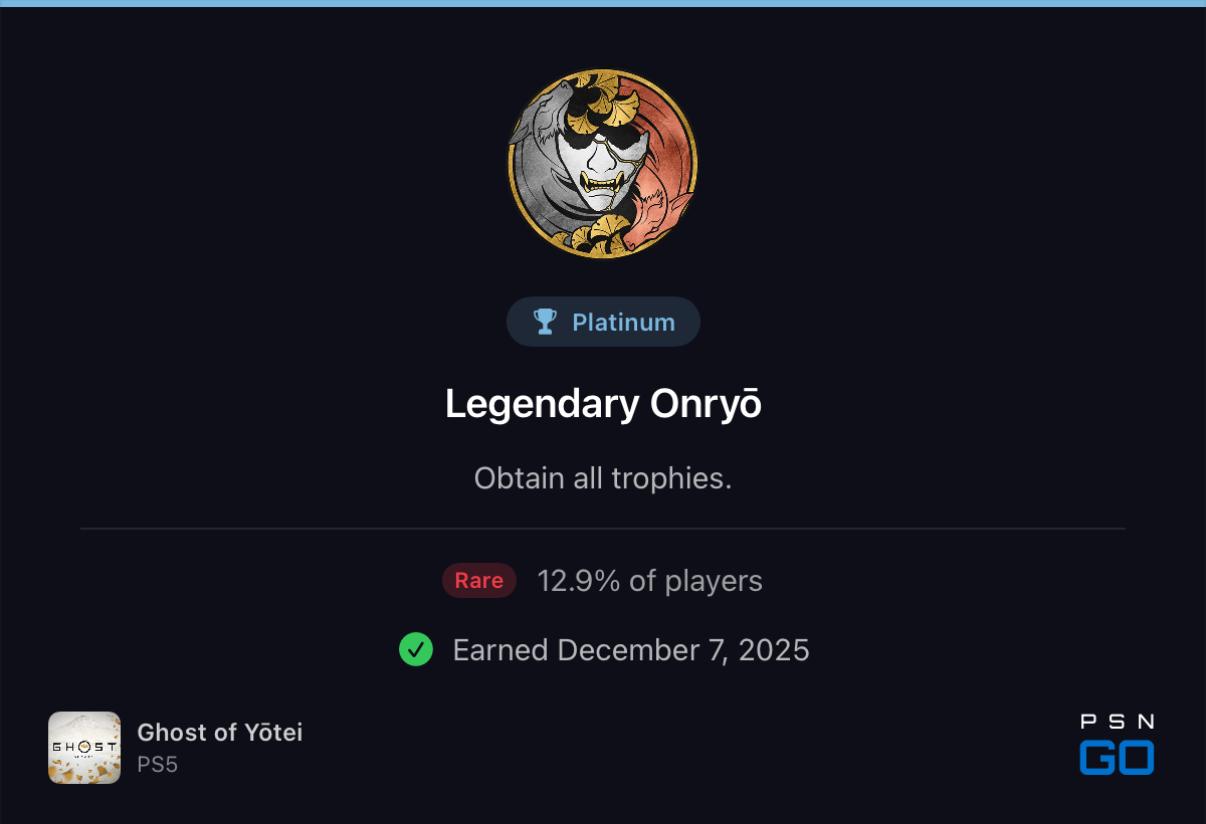Click the wolf illustration inside the trophy circle
The width and height of the screenshot is (1206, 824).
pyautogui.click(x=548, y=110)
